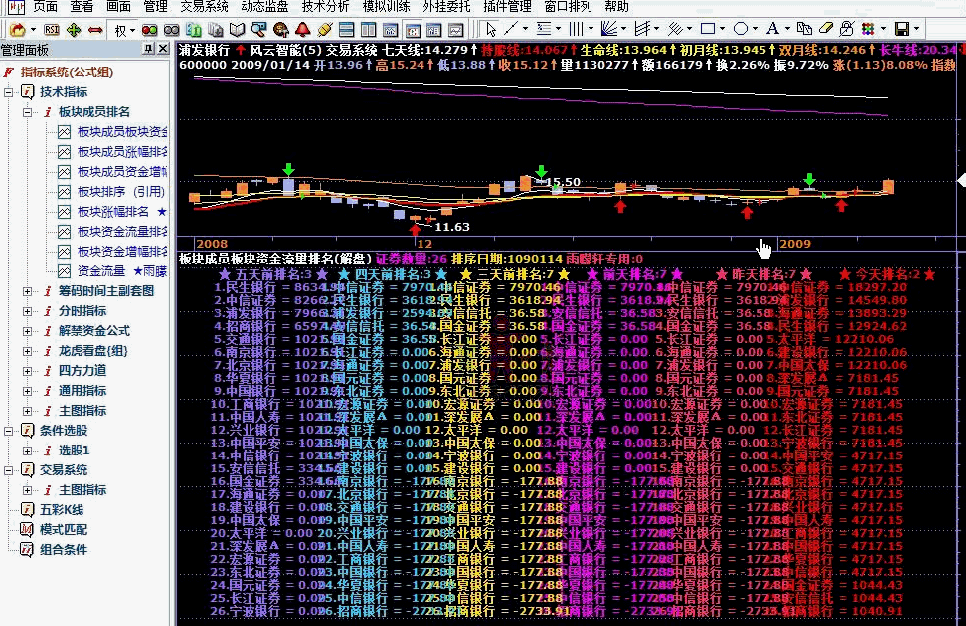Click the 11.63 low price label
Viewport: 966px width, 626px height.
tap(452, 227)
